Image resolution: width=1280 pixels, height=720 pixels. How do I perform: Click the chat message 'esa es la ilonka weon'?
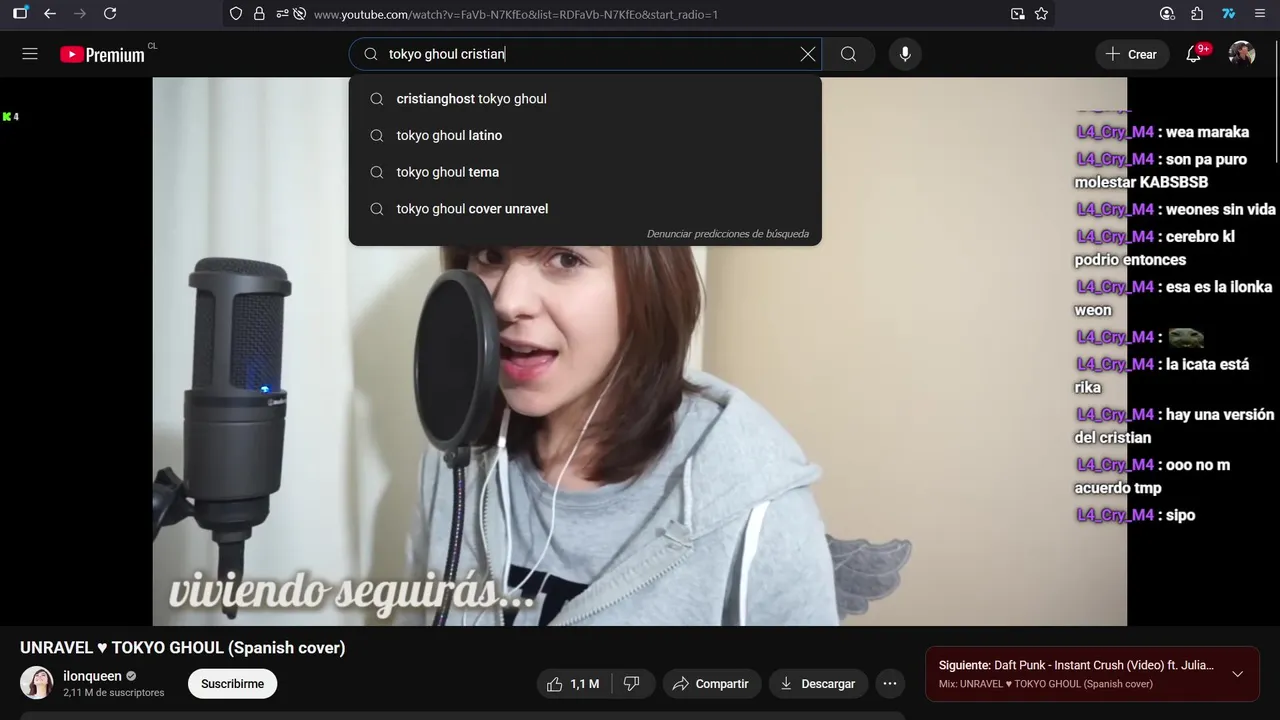point(1174,298)
